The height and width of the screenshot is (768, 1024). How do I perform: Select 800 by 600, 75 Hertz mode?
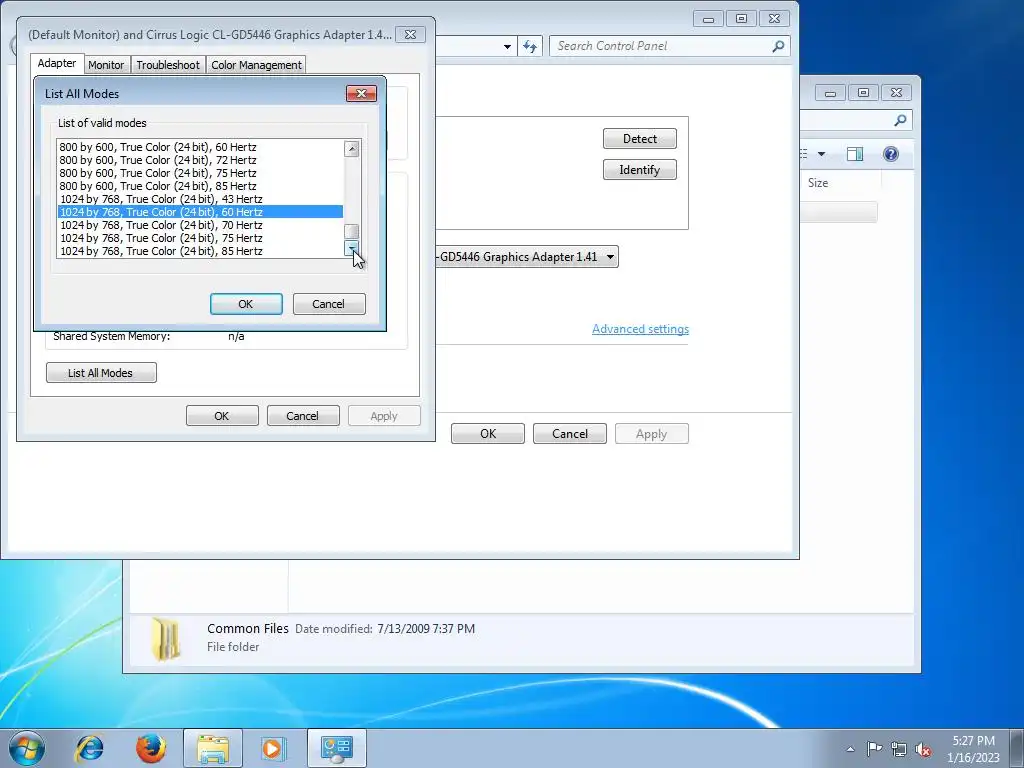200,173
